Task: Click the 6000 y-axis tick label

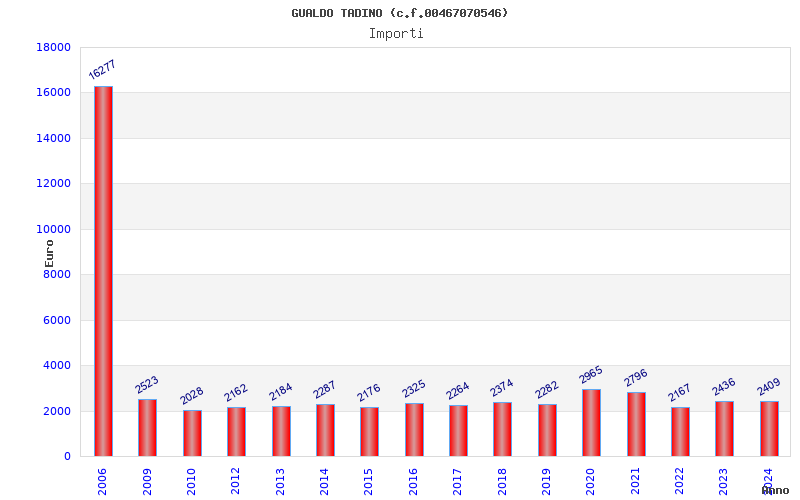Action: click(57, 320)
